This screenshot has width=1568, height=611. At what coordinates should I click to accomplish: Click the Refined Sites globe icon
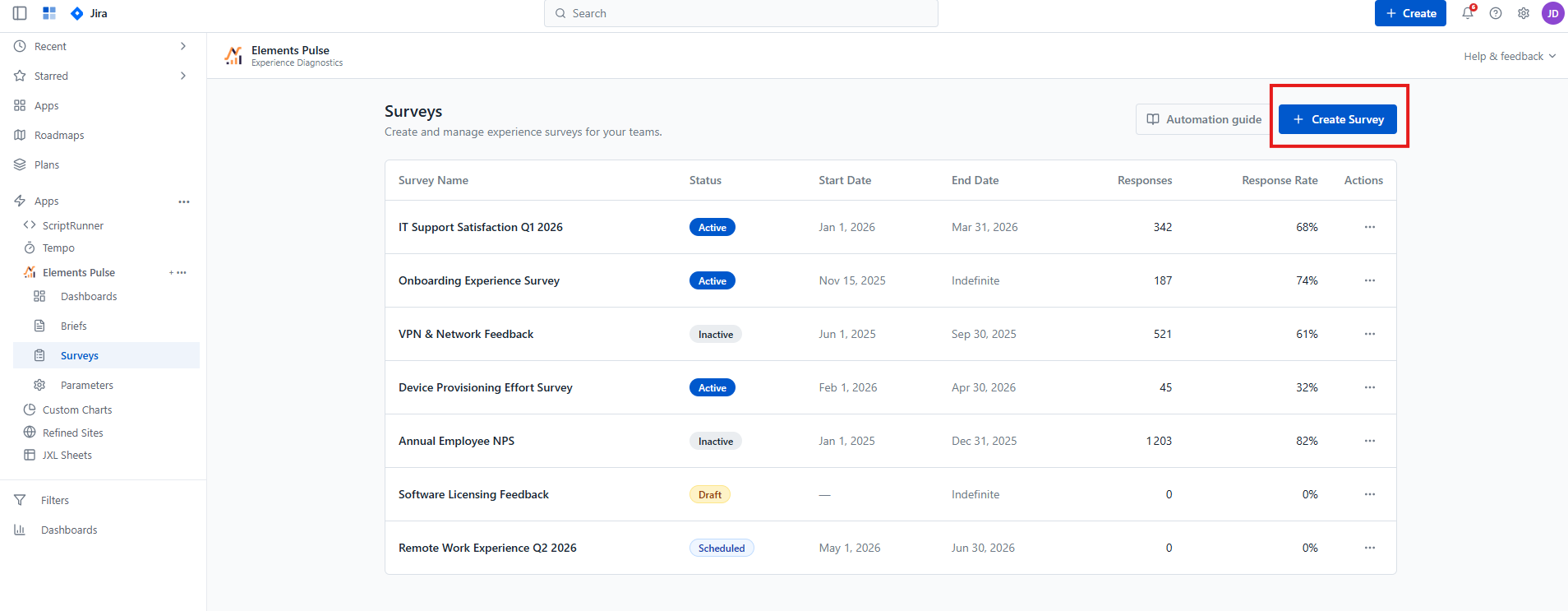coord(30,433)
